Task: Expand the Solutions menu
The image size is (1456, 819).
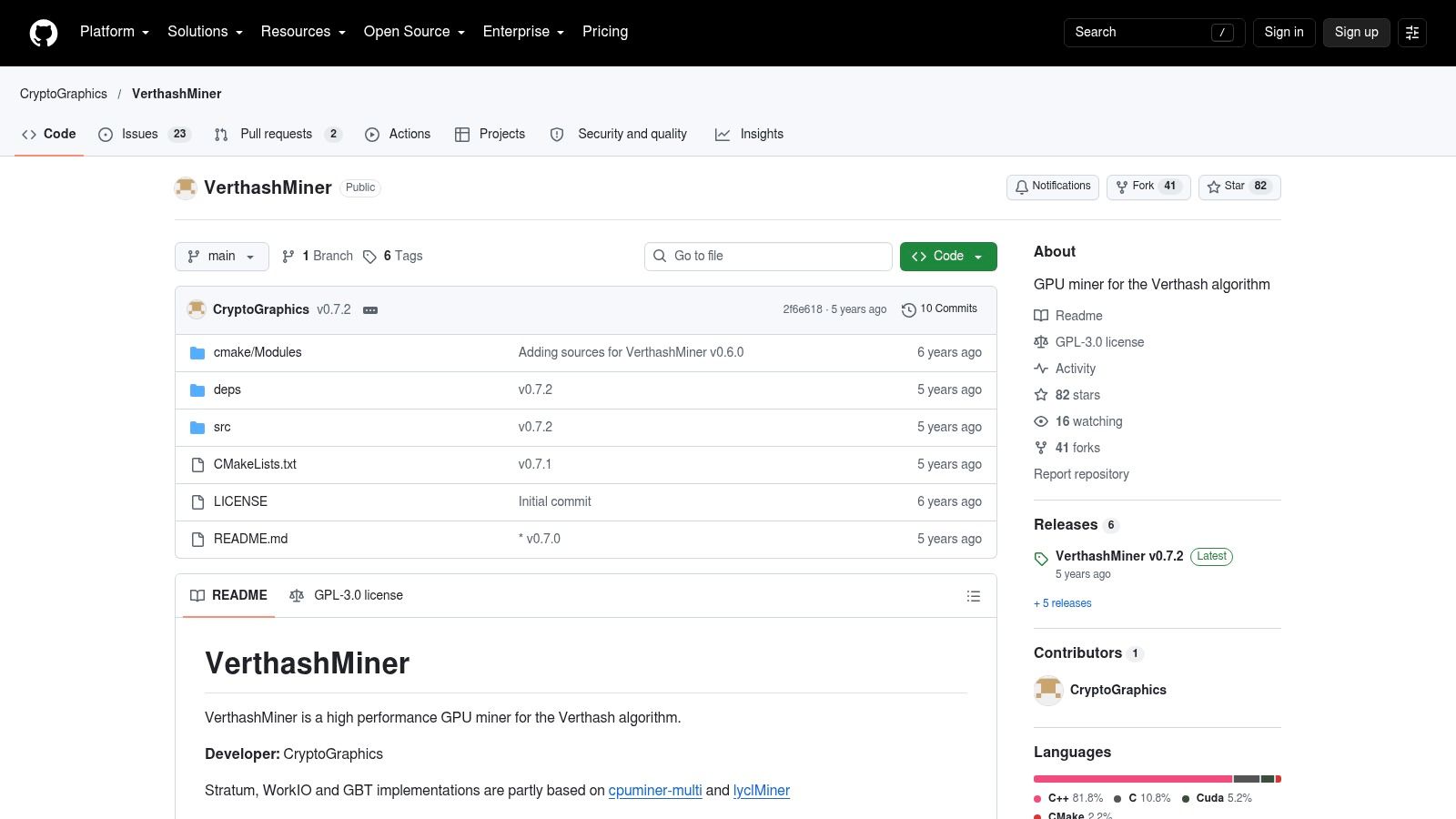Action: click(x=205, y=32)
